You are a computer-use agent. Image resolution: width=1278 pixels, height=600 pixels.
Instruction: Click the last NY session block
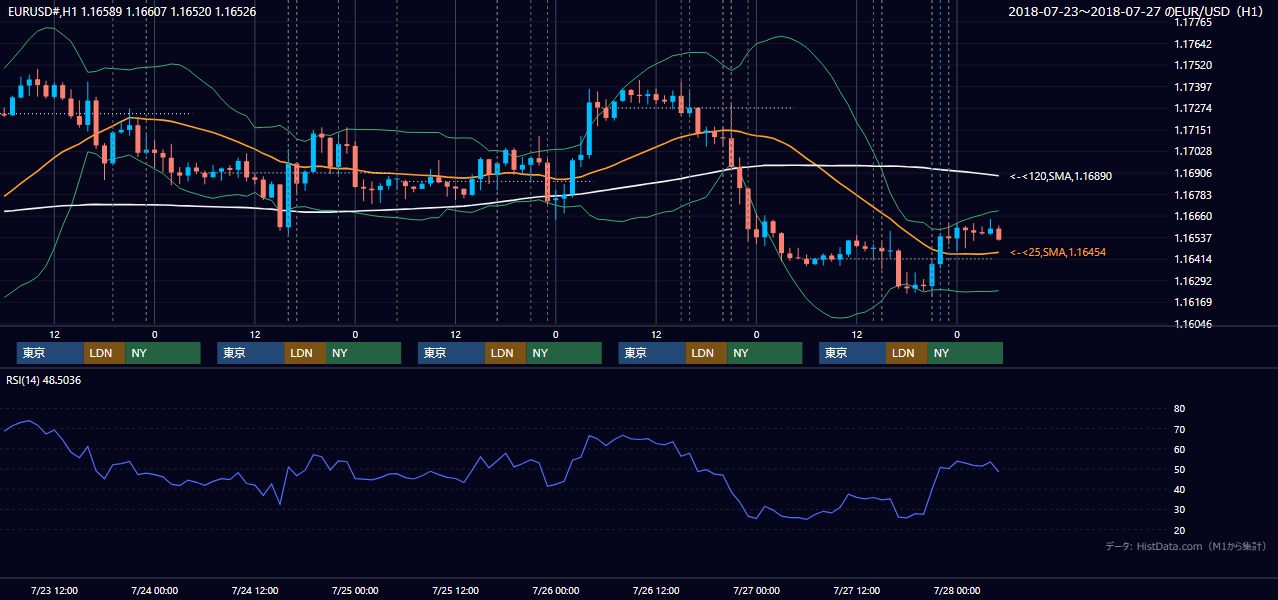tap(965, 353)
